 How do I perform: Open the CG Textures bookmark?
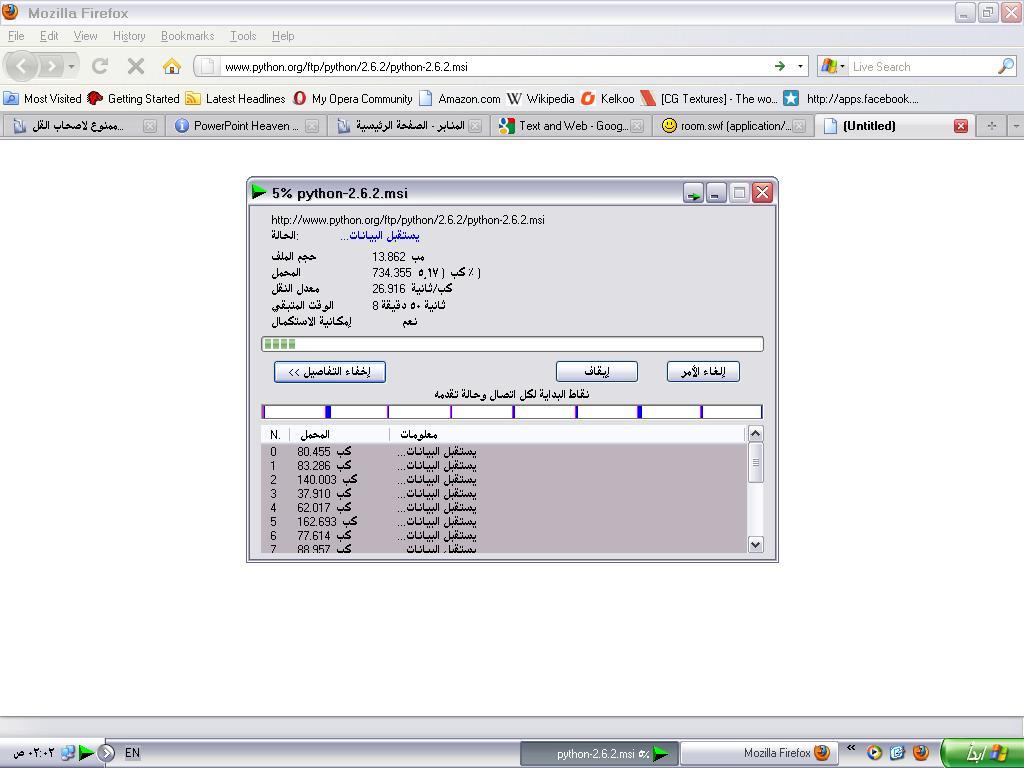pos(709,99)
